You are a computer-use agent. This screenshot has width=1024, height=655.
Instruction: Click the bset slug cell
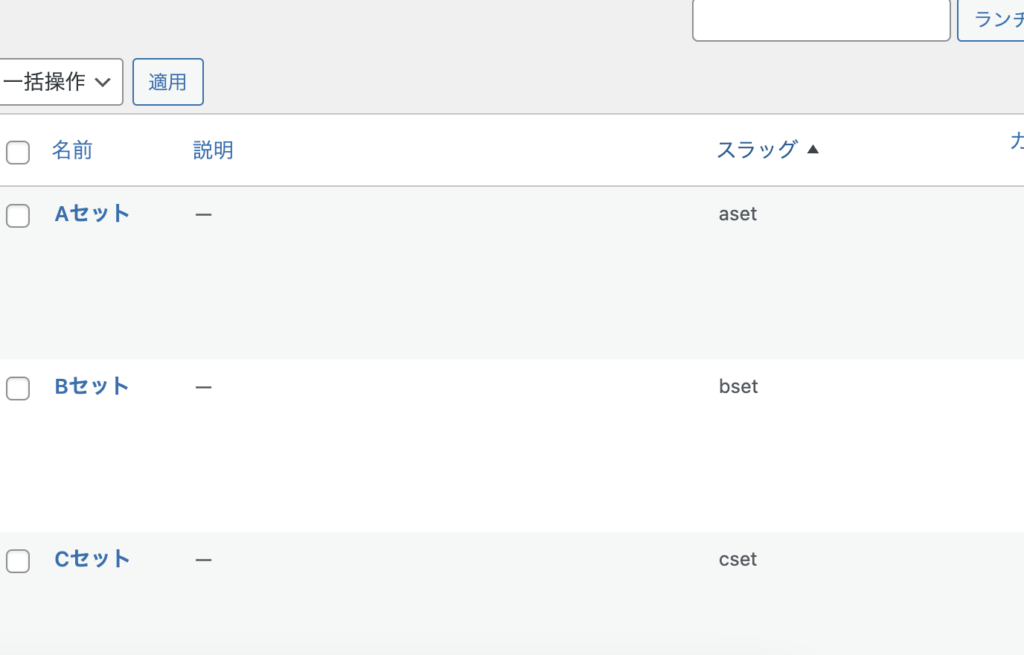click(x=738, y=387)
